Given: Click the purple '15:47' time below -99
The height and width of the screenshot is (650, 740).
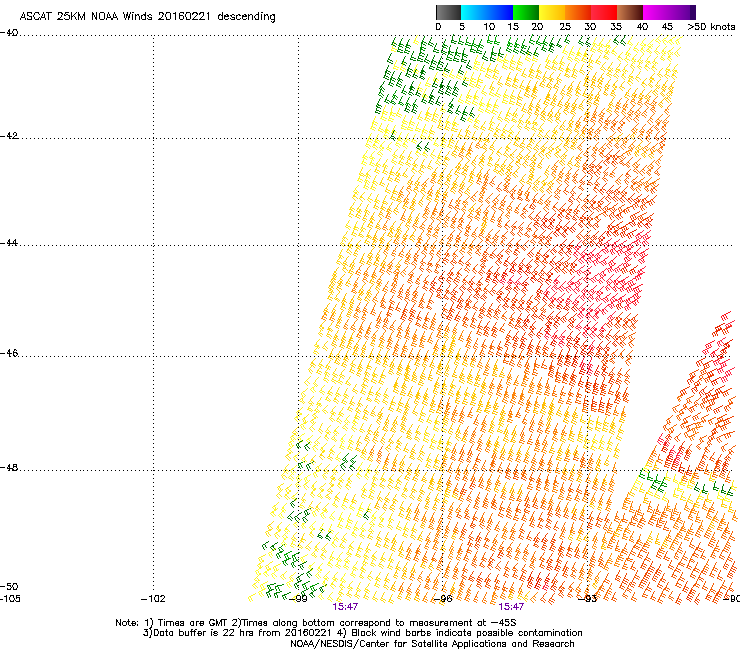Looking at the screenshot, I should click(345, 607).
